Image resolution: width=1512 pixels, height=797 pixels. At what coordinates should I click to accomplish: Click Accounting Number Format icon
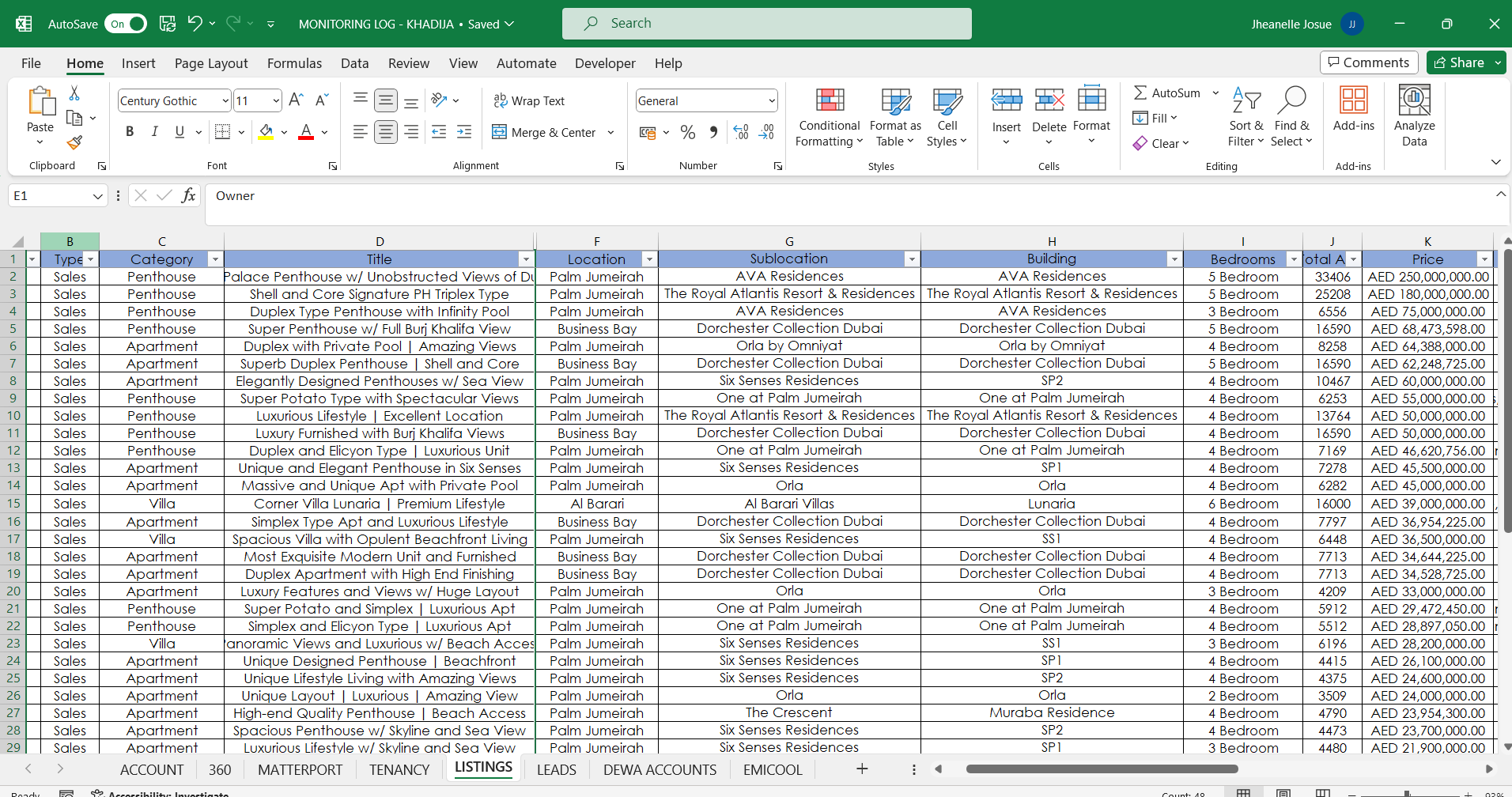(x=648, y=132)
